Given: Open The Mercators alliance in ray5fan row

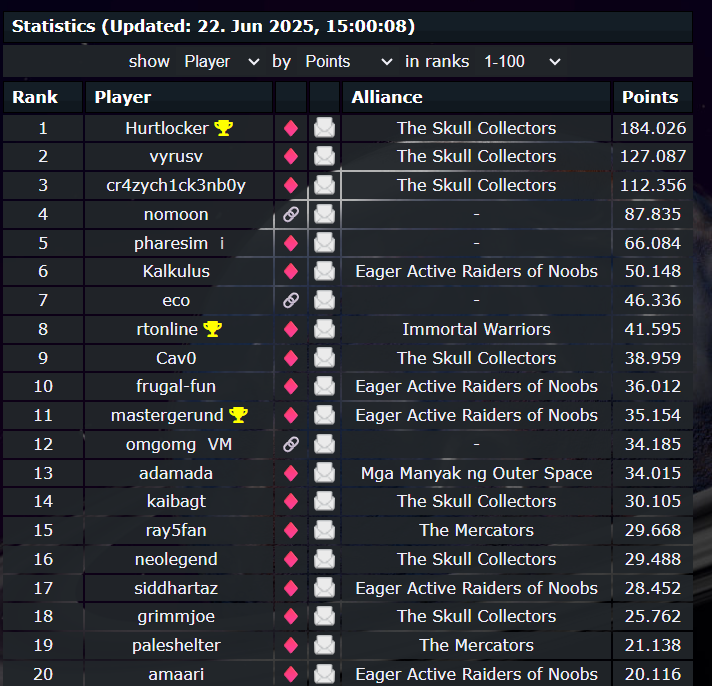Looking at the screenshot, I should (476, 530).
